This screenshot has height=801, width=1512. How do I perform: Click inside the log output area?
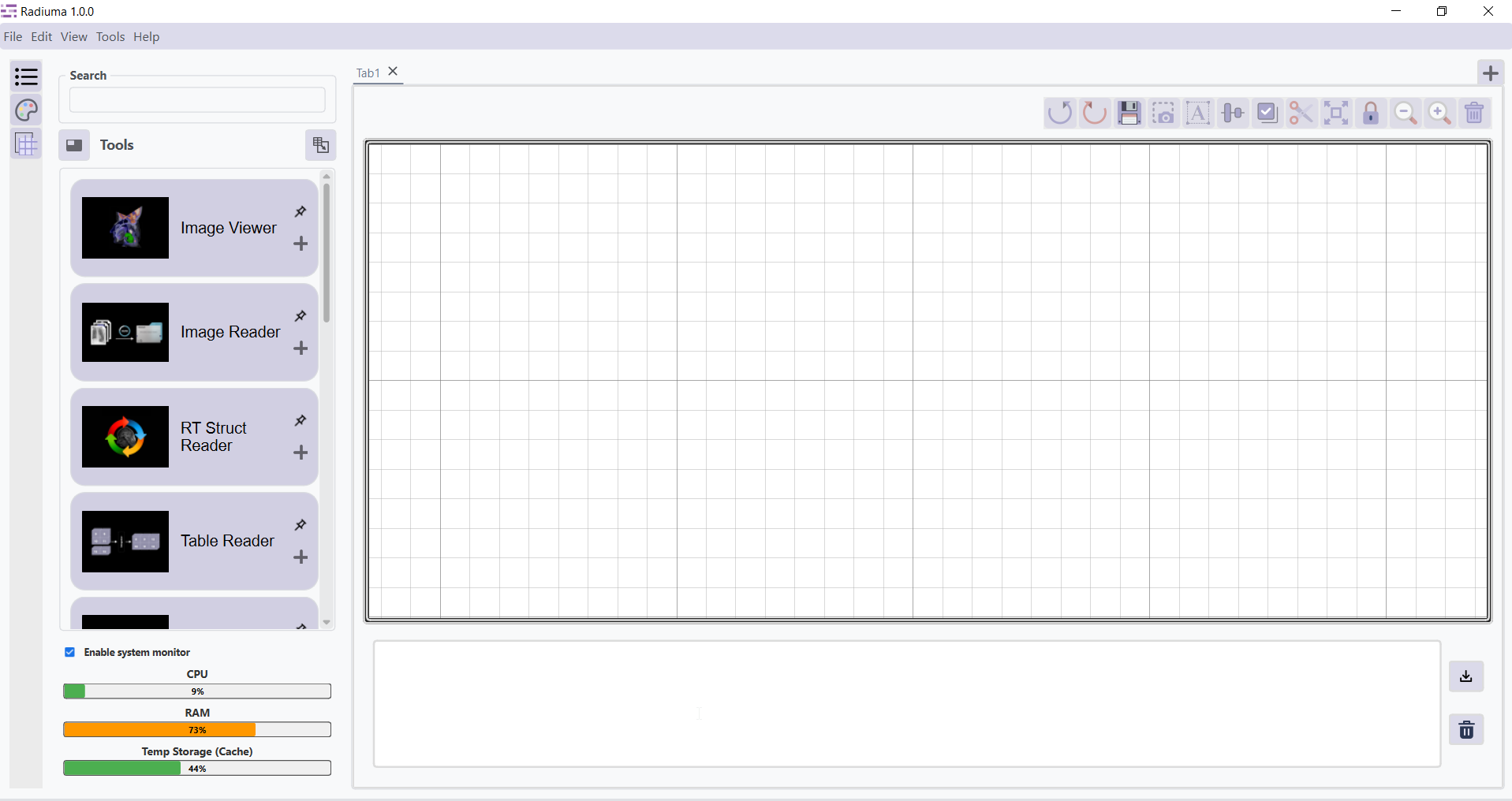coord(907,704)
